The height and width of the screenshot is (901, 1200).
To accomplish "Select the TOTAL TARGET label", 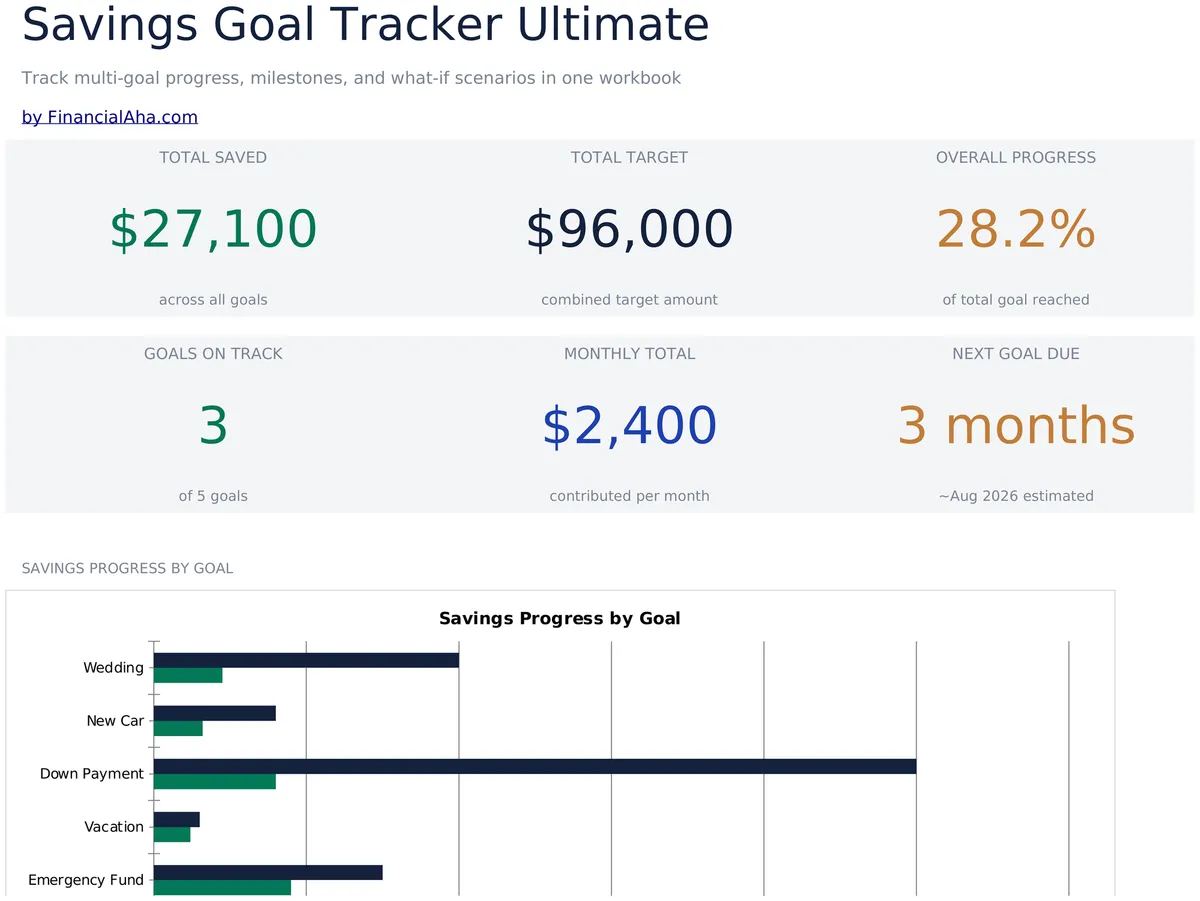I will tap(629, 157).
